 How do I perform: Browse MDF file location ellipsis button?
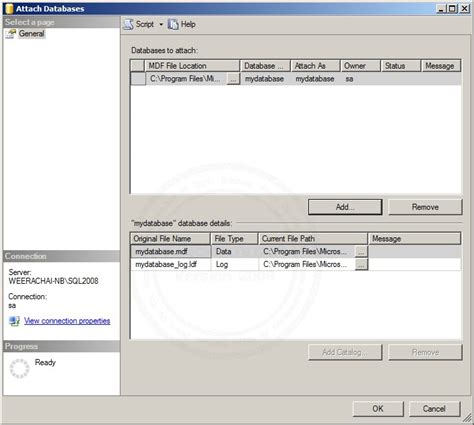pyautogui.click(x=233, y=79)
